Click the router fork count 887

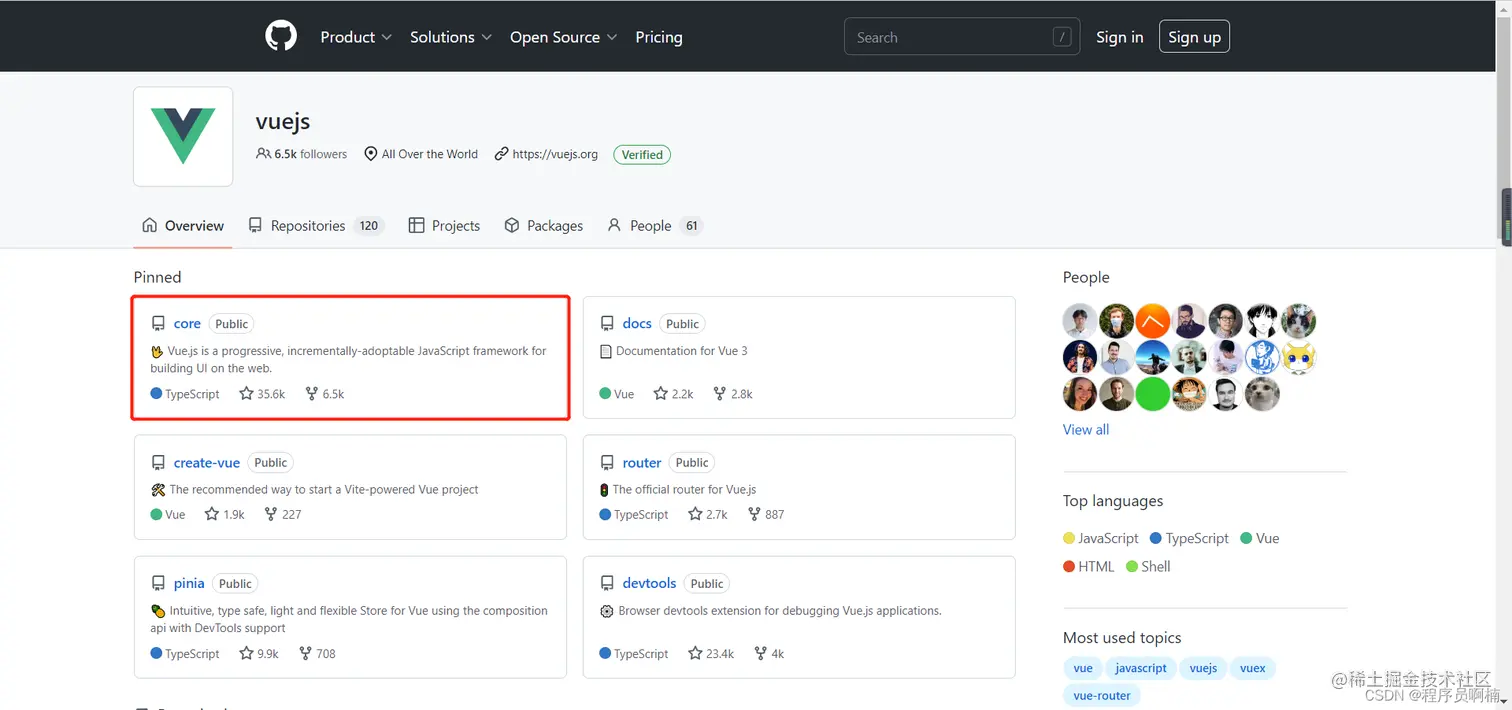point(766,514)
